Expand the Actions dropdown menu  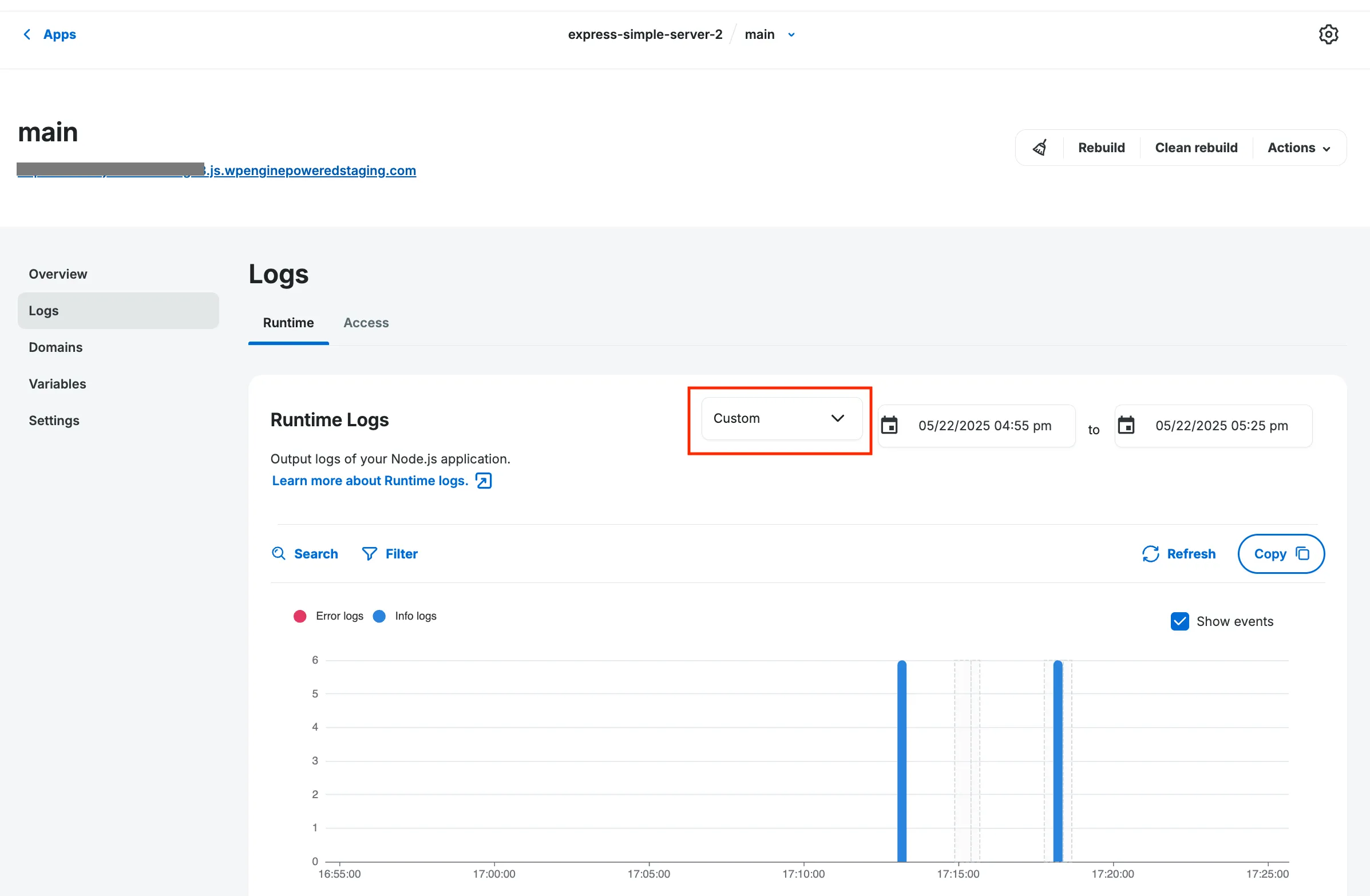[1298, 148]
